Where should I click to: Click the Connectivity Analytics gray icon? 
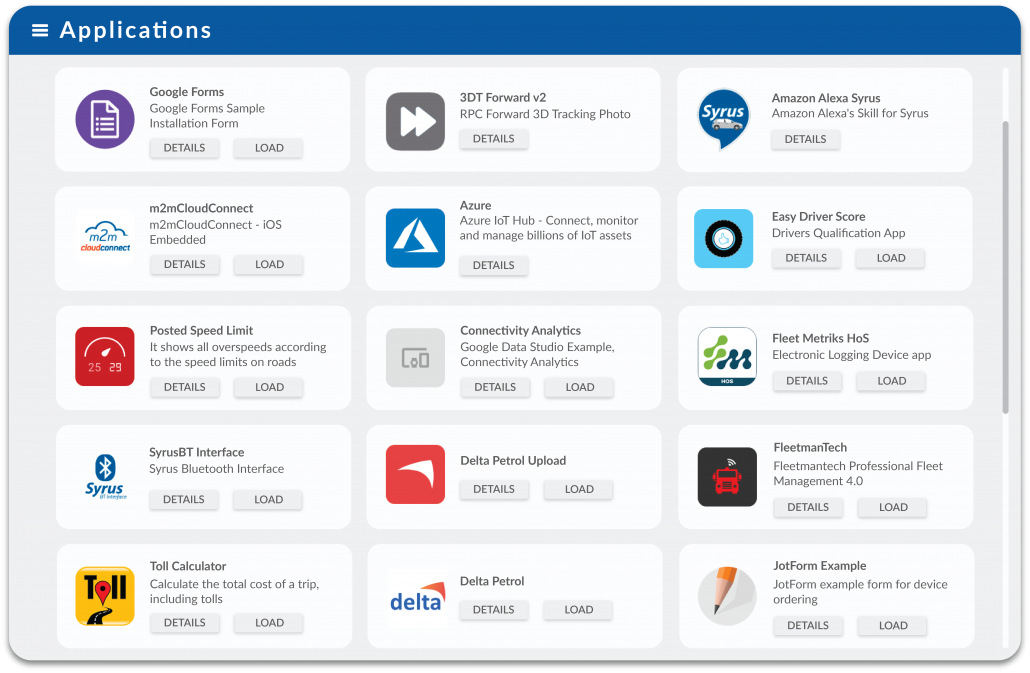point(415,356)
